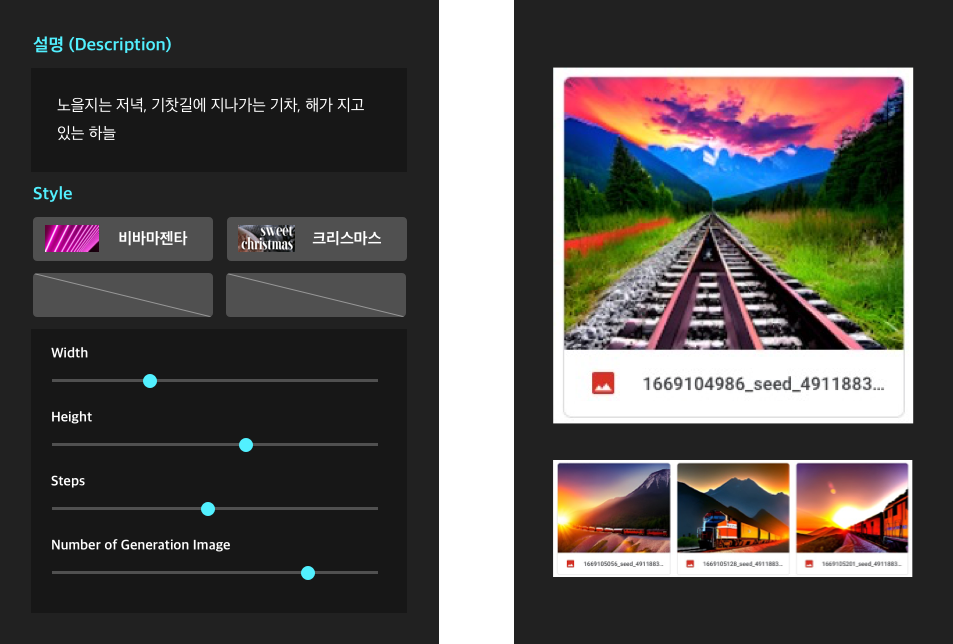
Task: Open the 1669105201 sunset train thumbnail
Action: click(852, 508)
